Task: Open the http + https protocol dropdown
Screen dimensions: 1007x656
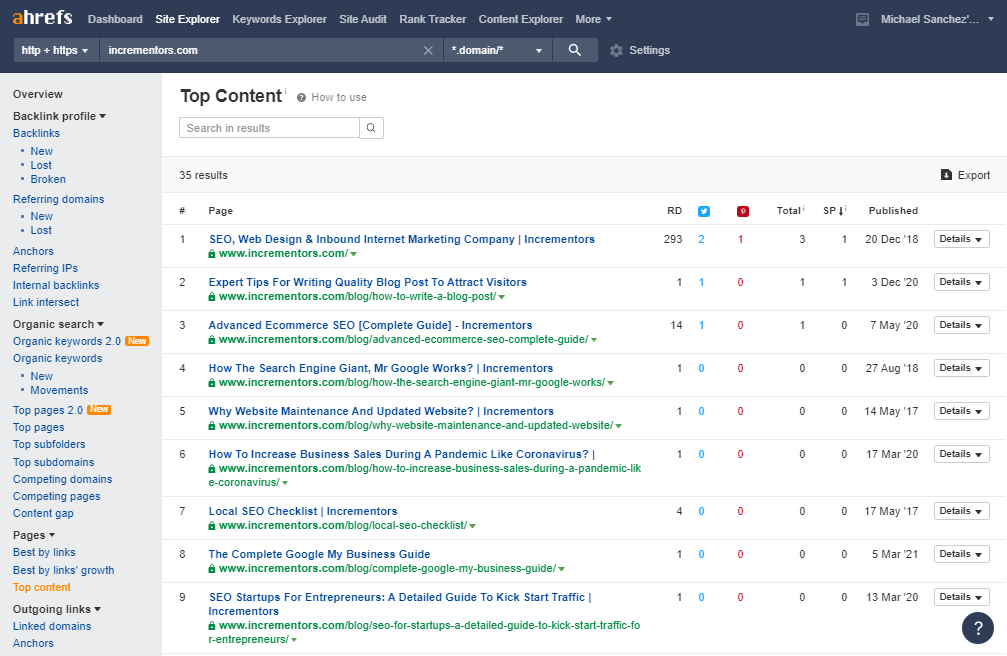Action: point(55,50)
